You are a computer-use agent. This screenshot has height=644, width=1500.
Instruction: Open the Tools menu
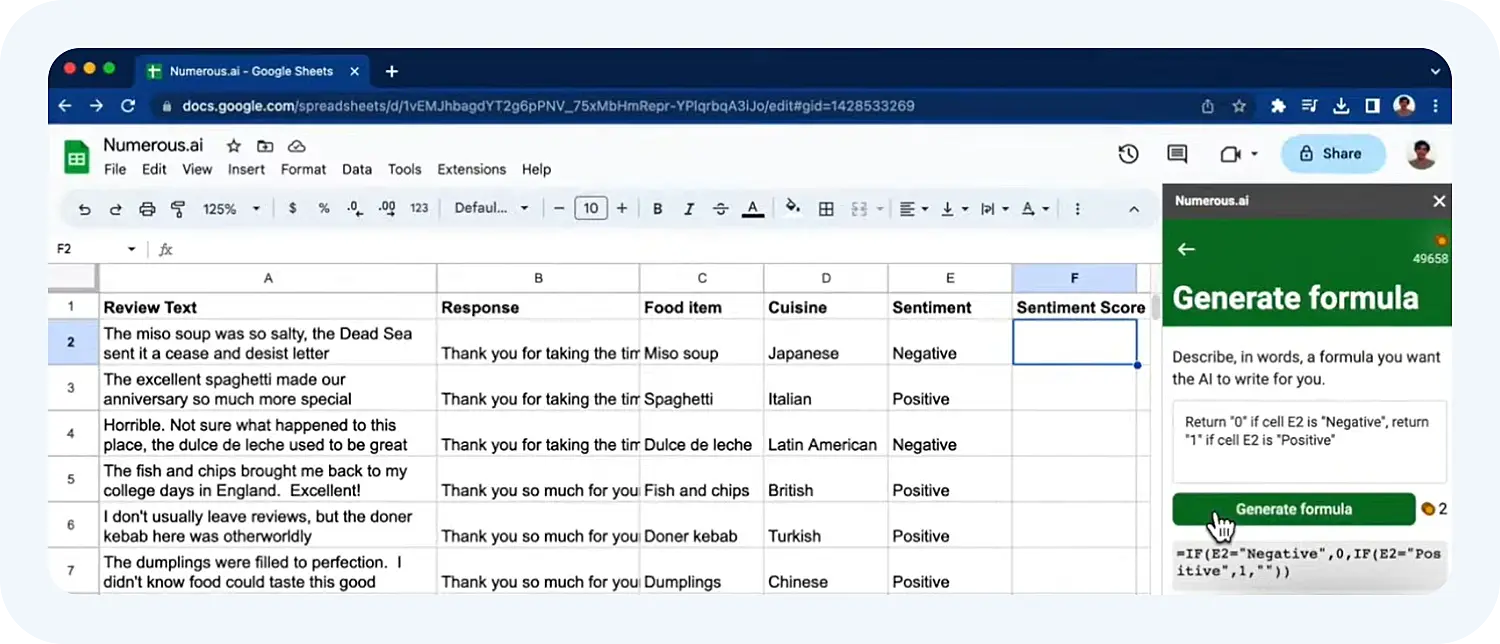coord(404,169)
